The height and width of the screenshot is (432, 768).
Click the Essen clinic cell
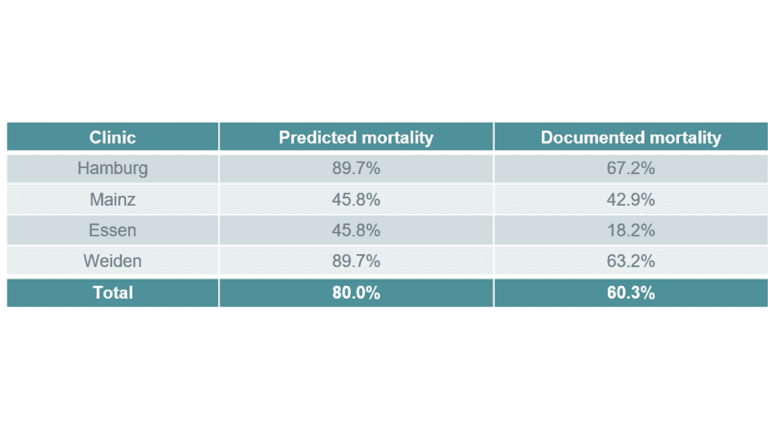112,230
